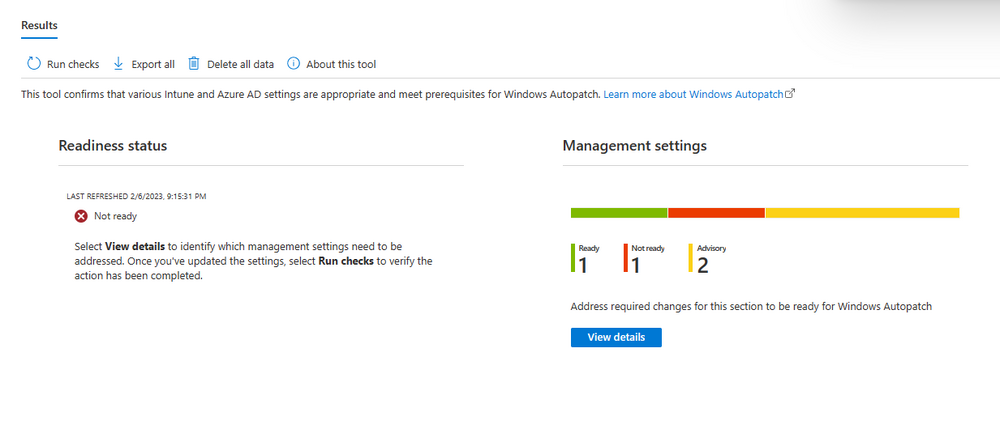Screen dimensions: 1000x429
Task: Click the Run checks refresh icon
Action: coord(34,64)
